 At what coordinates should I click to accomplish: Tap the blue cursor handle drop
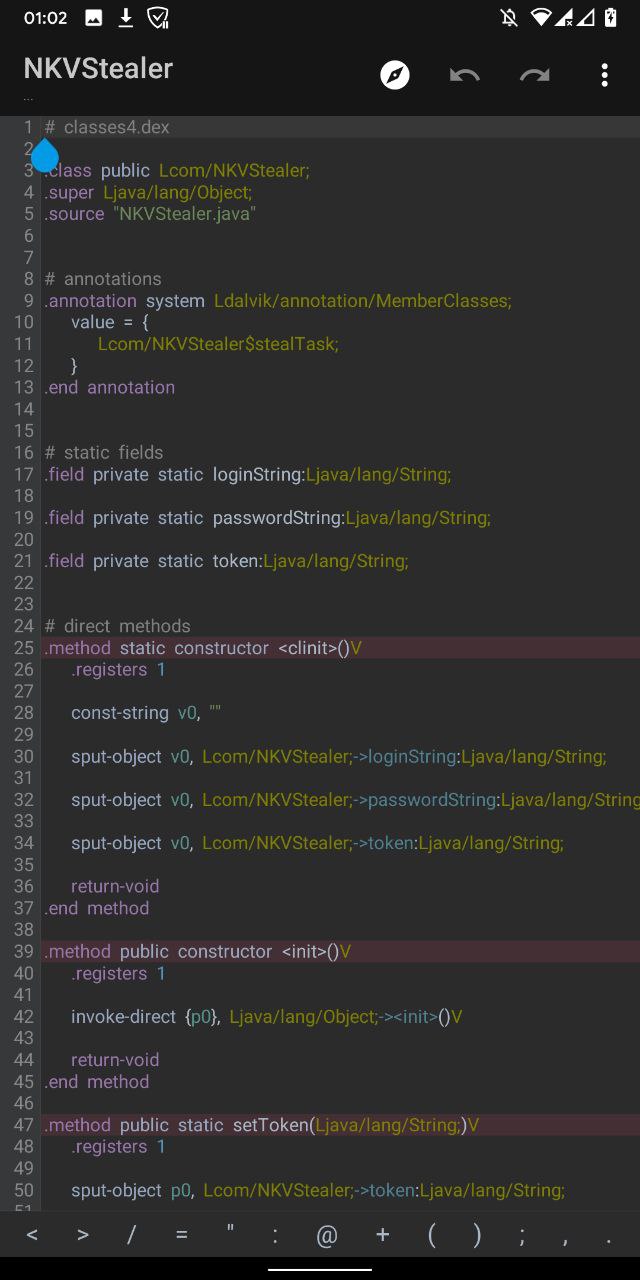point(45,156)
